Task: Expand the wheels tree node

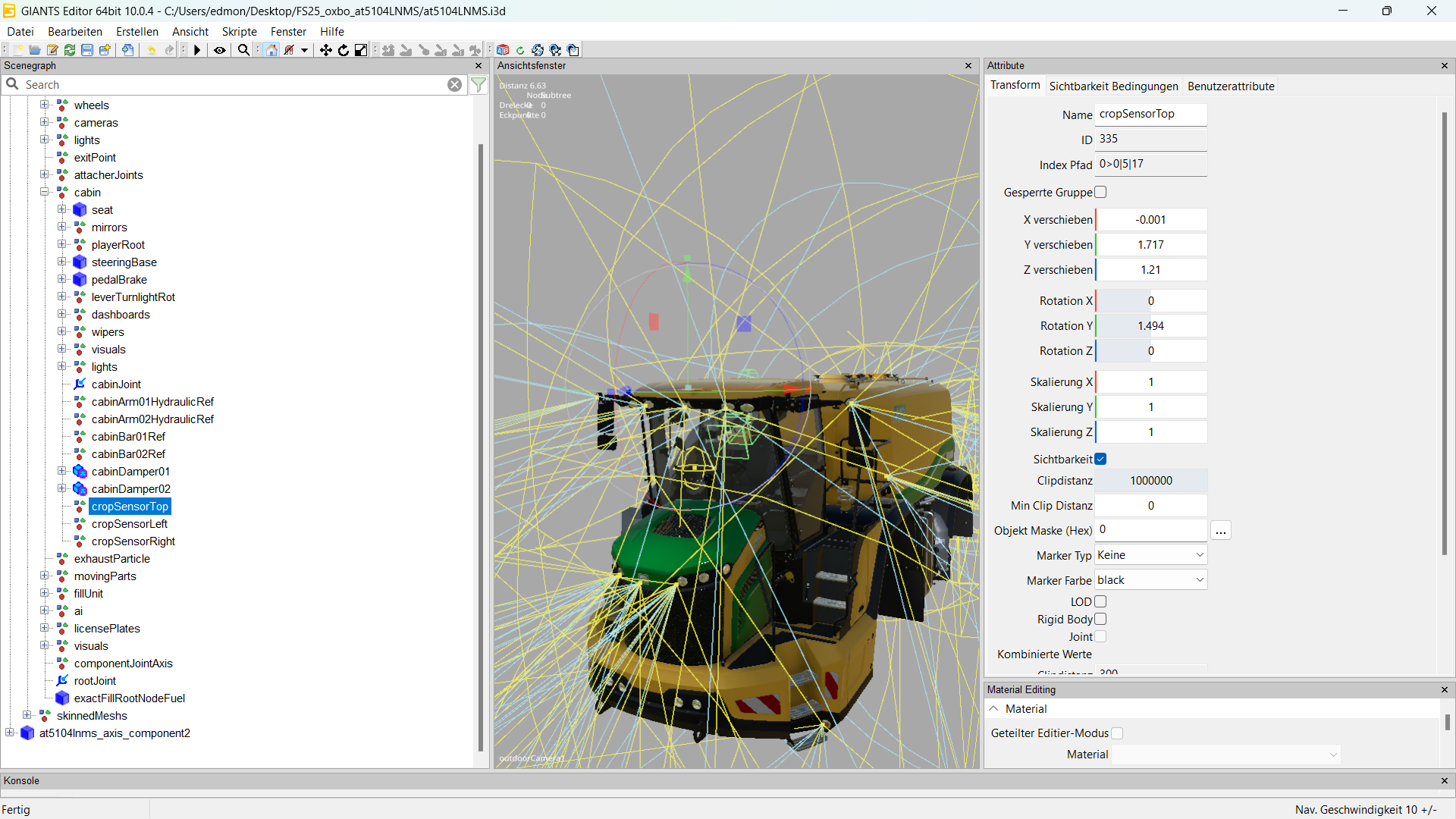Action: pyautogui.click(x=45, y=105)
